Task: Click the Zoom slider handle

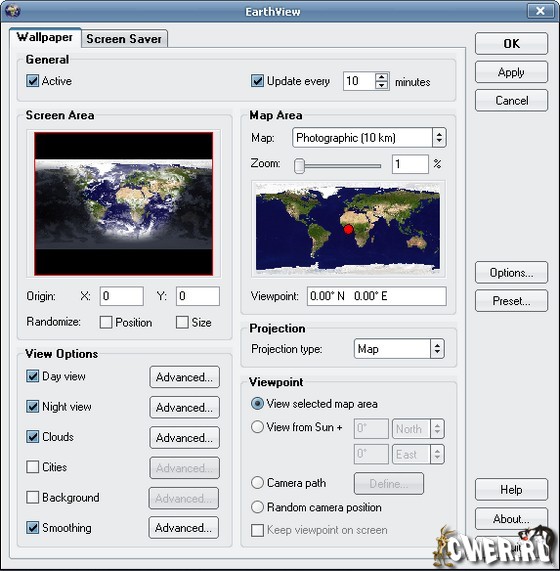Action: pyautogui.click(x=299, y=165)
